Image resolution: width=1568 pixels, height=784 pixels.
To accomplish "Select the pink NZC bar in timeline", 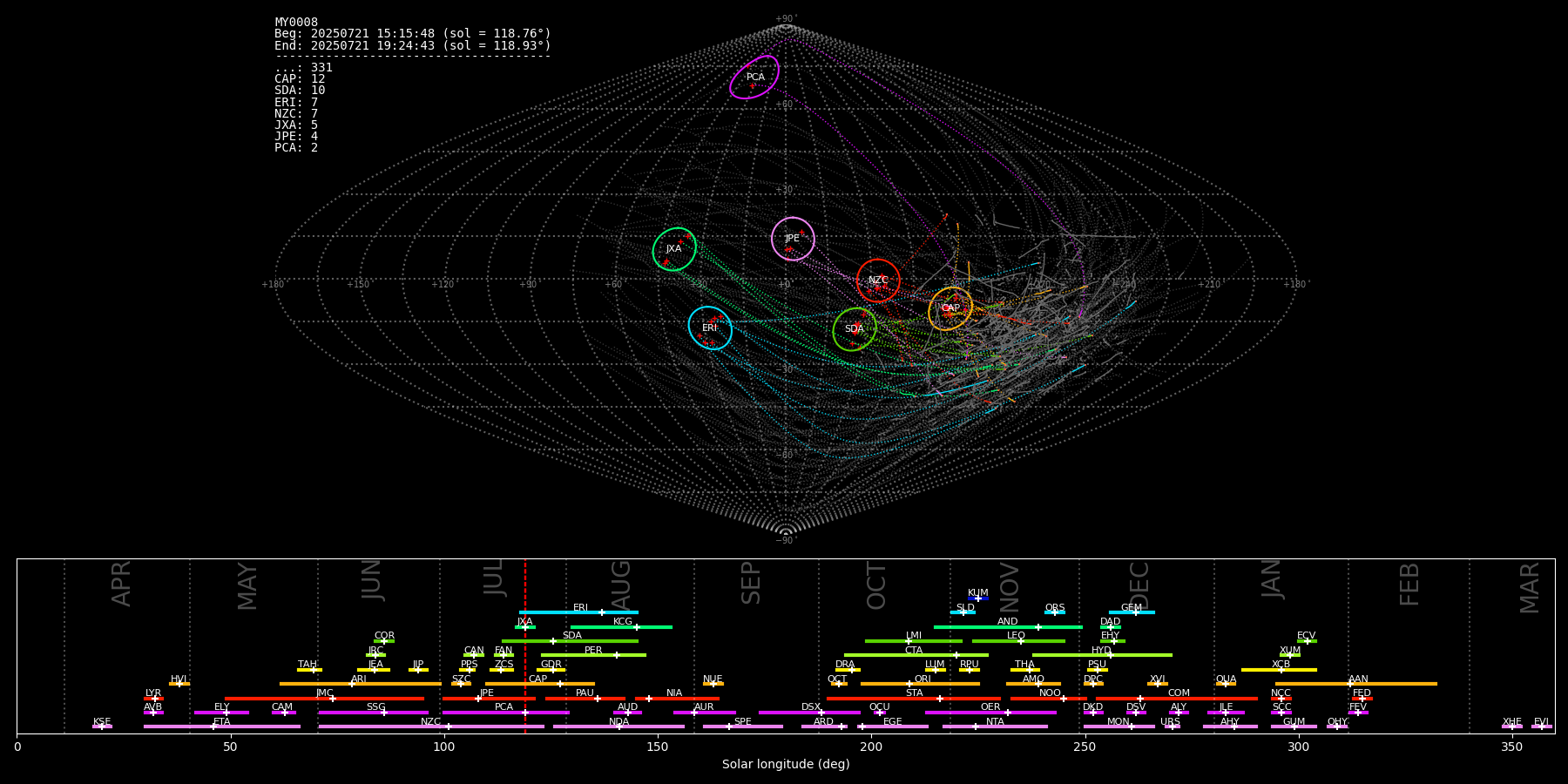I will pyautogui.click(x=431, y=727).
